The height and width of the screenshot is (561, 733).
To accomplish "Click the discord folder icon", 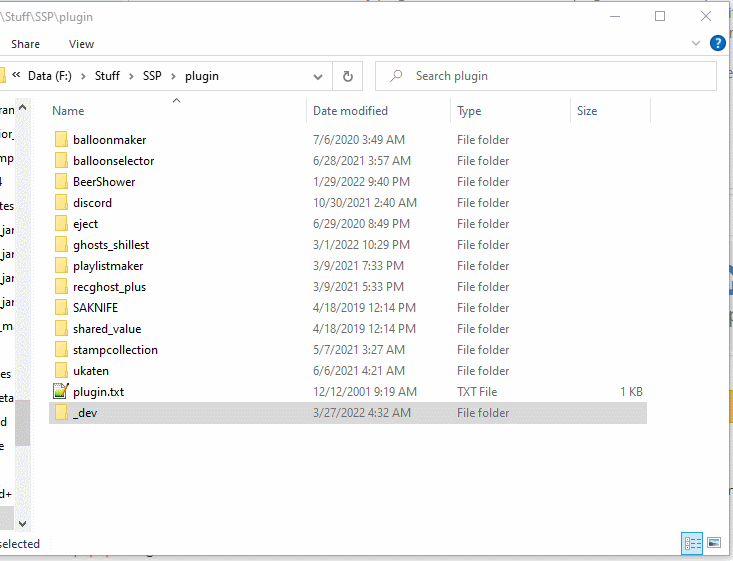I will [61, 203].
